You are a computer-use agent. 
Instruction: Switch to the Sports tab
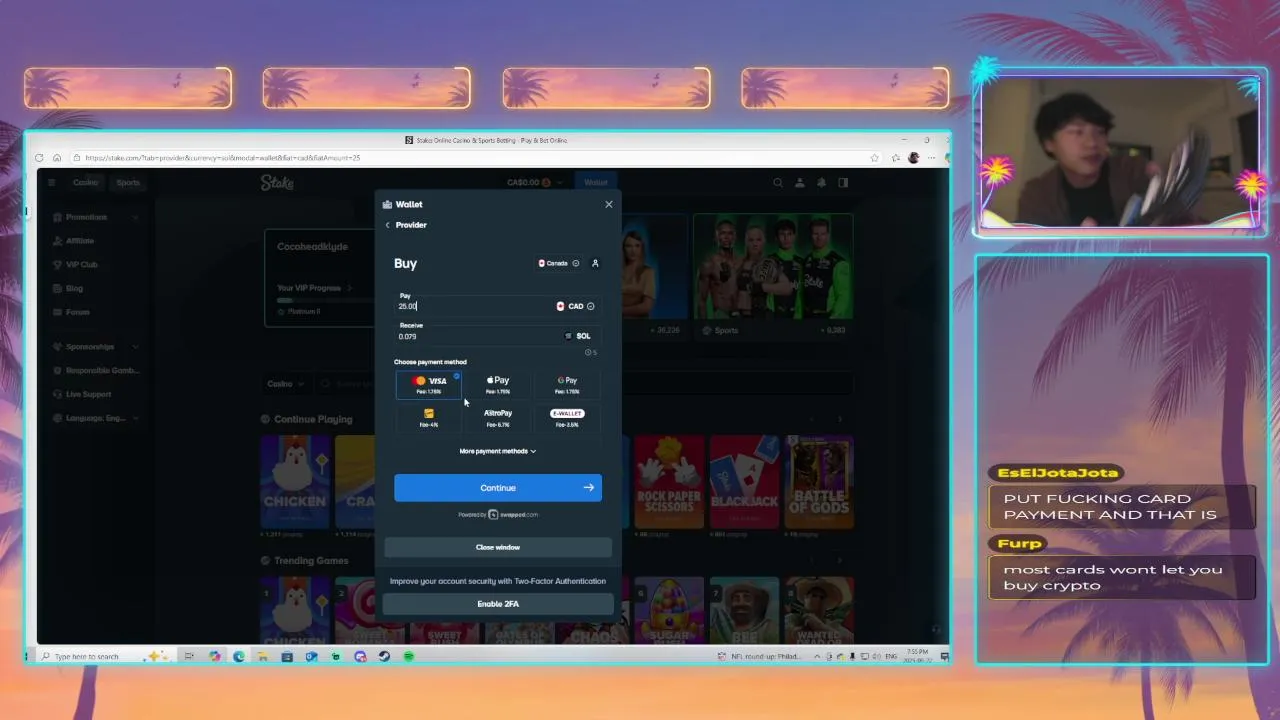(x=128, y=183)
